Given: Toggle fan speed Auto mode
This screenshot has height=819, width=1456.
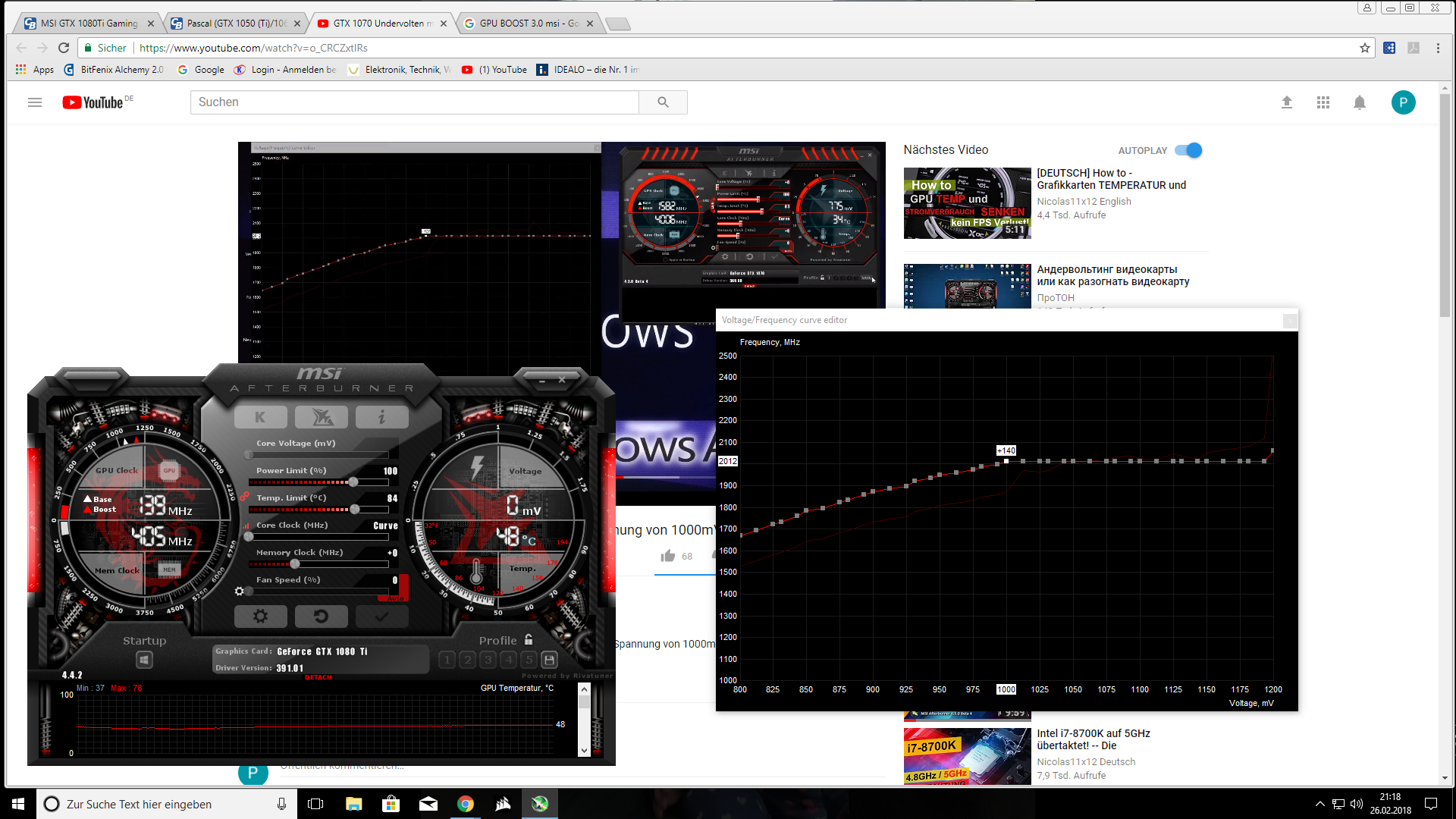Looking at the screenshot, I should tap(396, 598).
